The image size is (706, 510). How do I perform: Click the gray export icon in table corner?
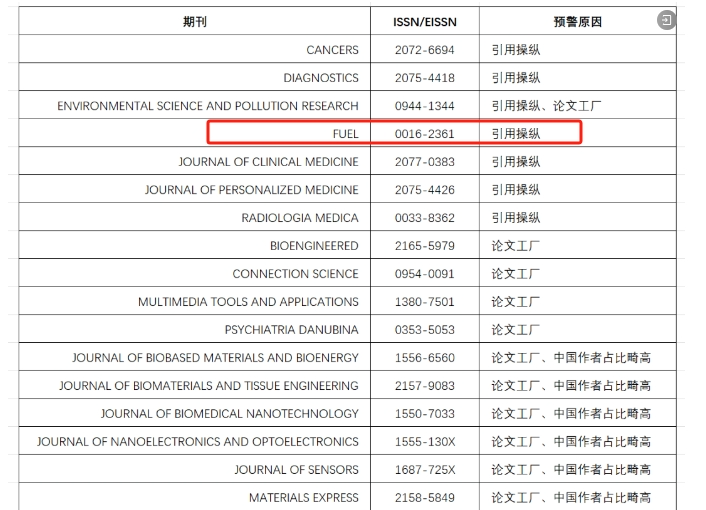click(666, 20)
